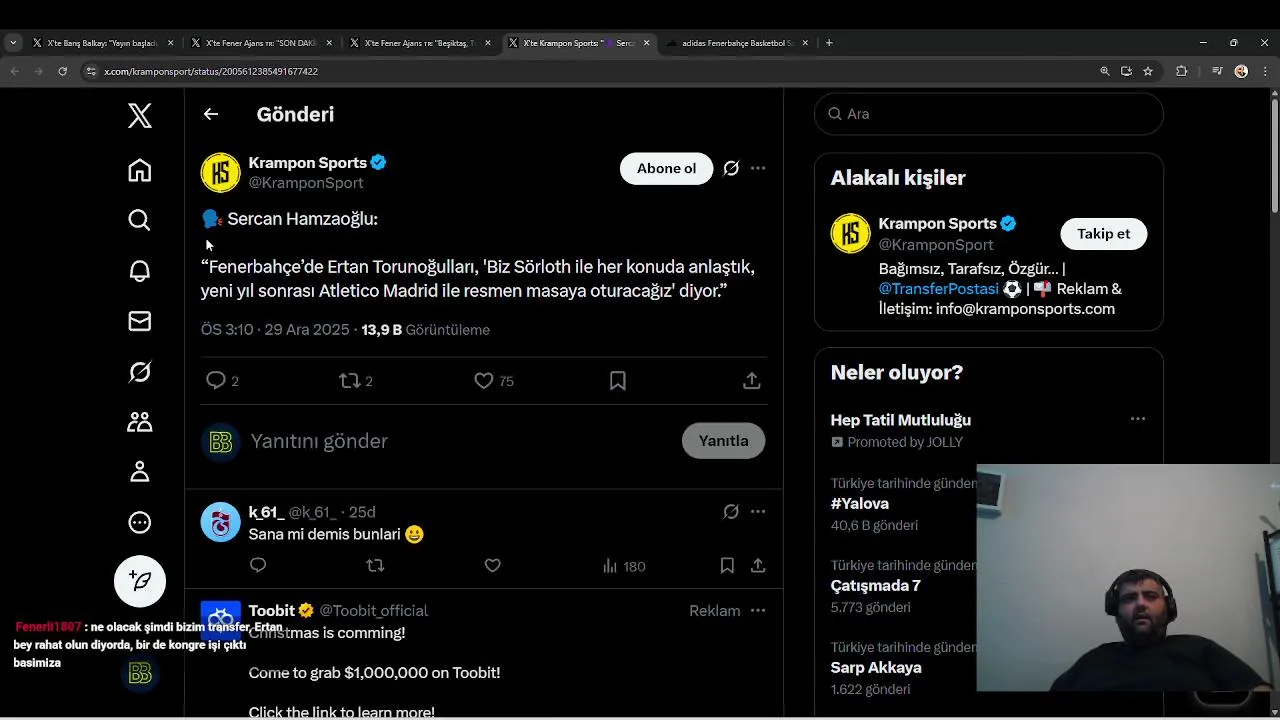Open Communities icon in sidebar
This screenshot has width=1280, height=720.
(140, 422)
